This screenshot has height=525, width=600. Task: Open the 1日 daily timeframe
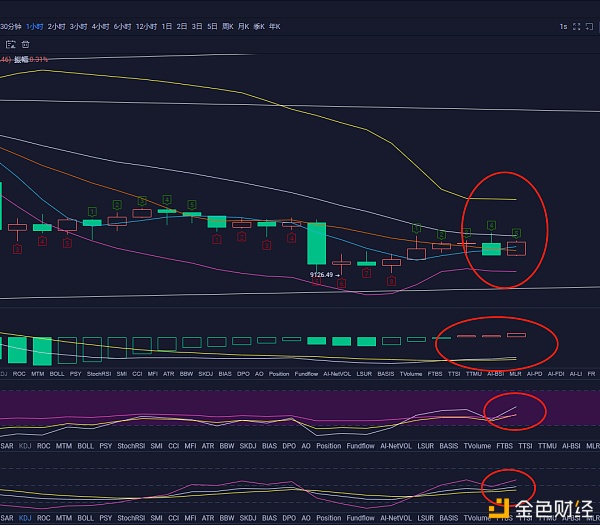click(x=167, y=26)
